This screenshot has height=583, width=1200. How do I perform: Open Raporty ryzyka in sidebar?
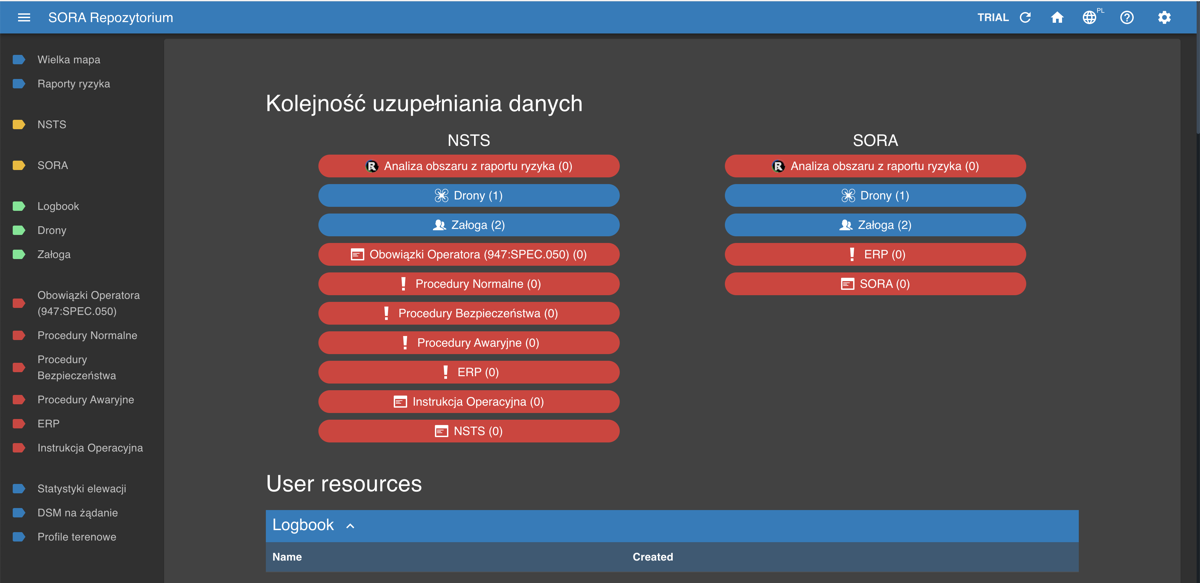[x=73, y=84]
